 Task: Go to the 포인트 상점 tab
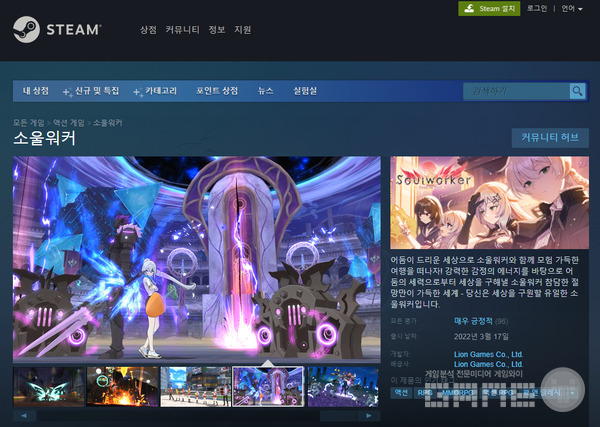[217, 91]
